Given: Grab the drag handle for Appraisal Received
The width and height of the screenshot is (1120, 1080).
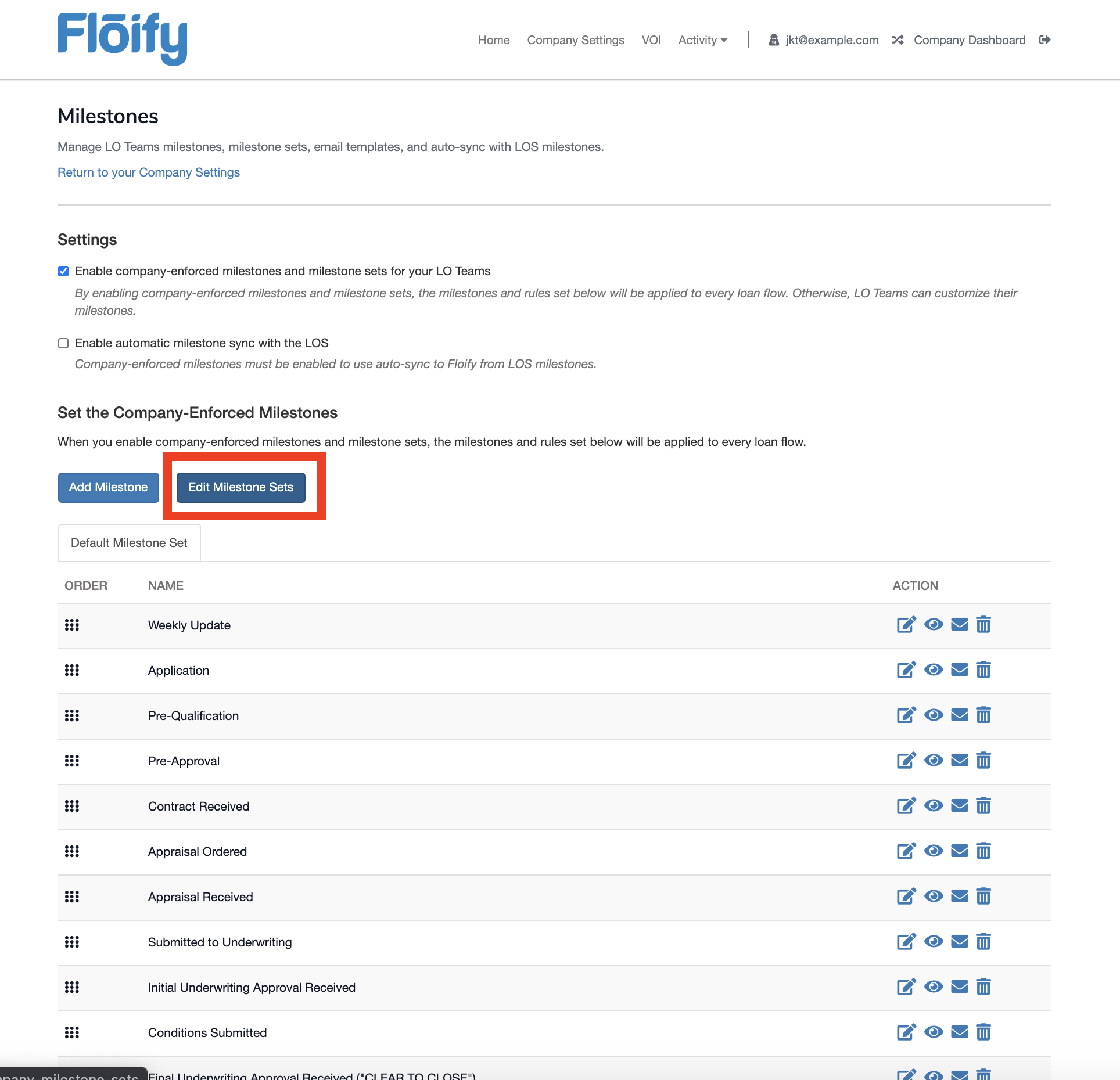Looking at the screenshot, I should click(72, 897).
